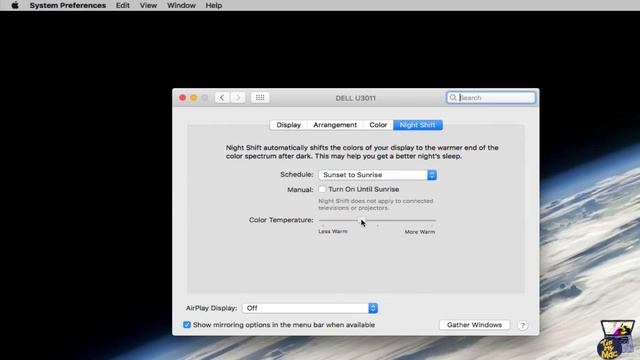Click the More Warm label
Screen dimensions: 640x360
[420, 231]
